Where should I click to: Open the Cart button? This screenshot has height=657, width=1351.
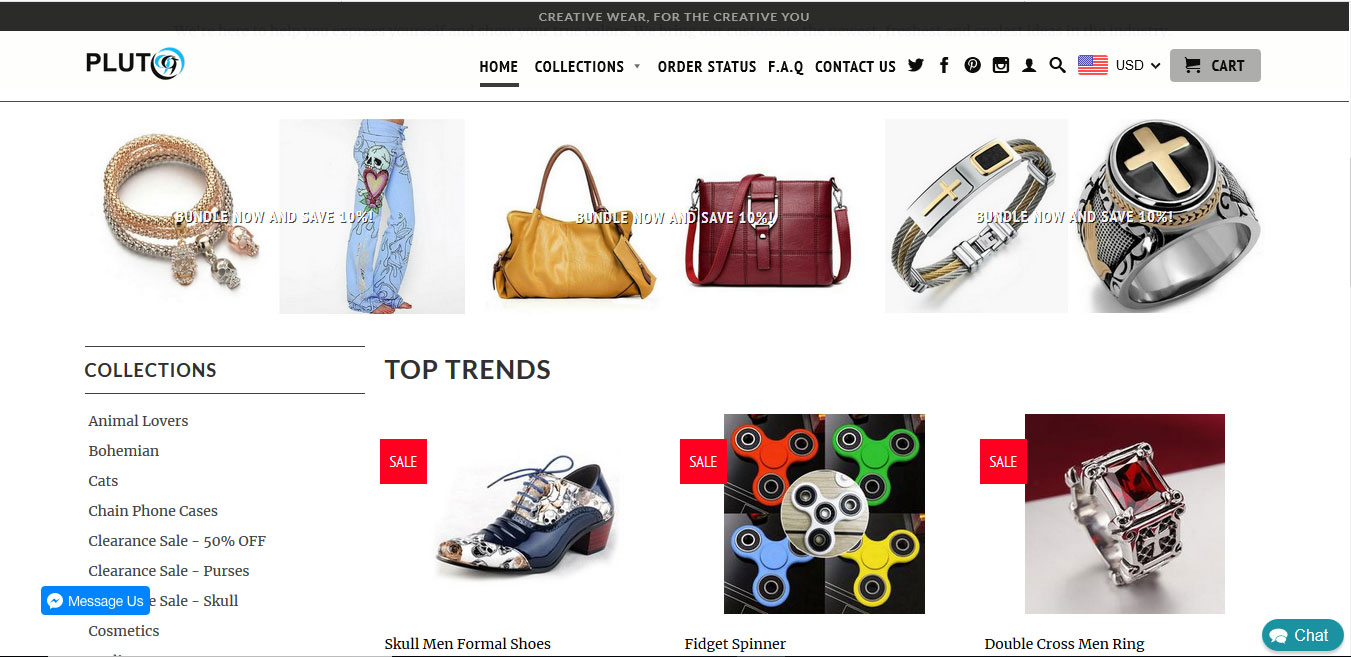(x=1215, y=65)
